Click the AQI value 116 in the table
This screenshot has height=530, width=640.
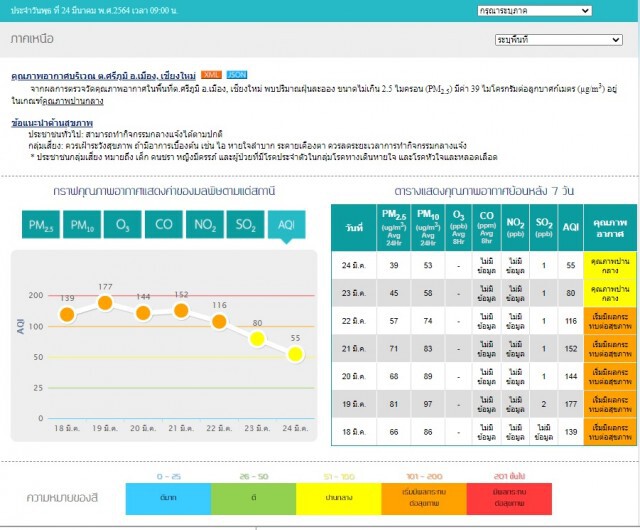coord(571,321)
